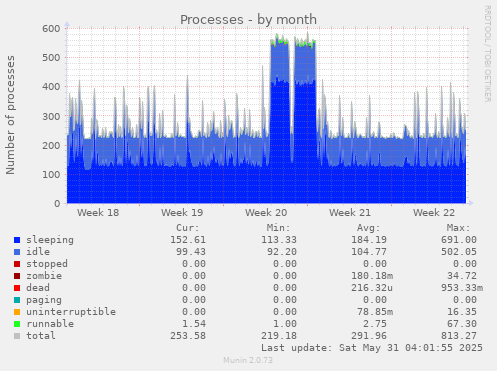This screenshot has height=371, width=497.
Task: Click total average value 291.96
Action: (369, 336)
